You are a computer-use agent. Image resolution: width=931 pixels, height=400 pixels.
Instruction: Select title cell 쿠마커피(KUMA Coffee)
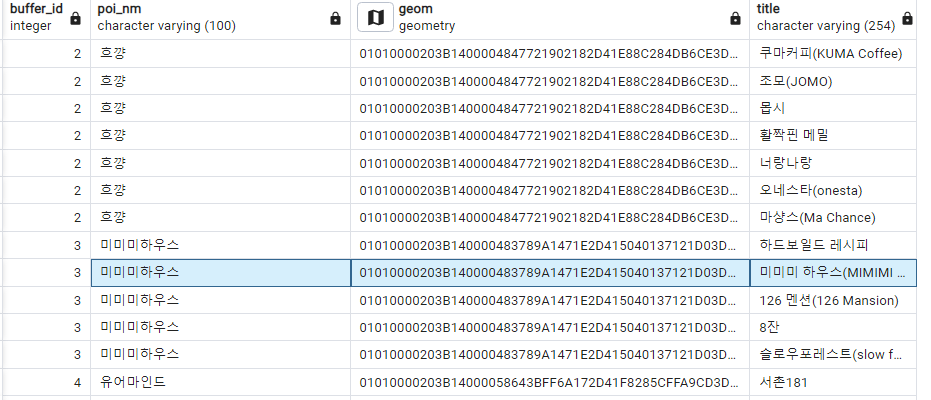coord(831,53)
